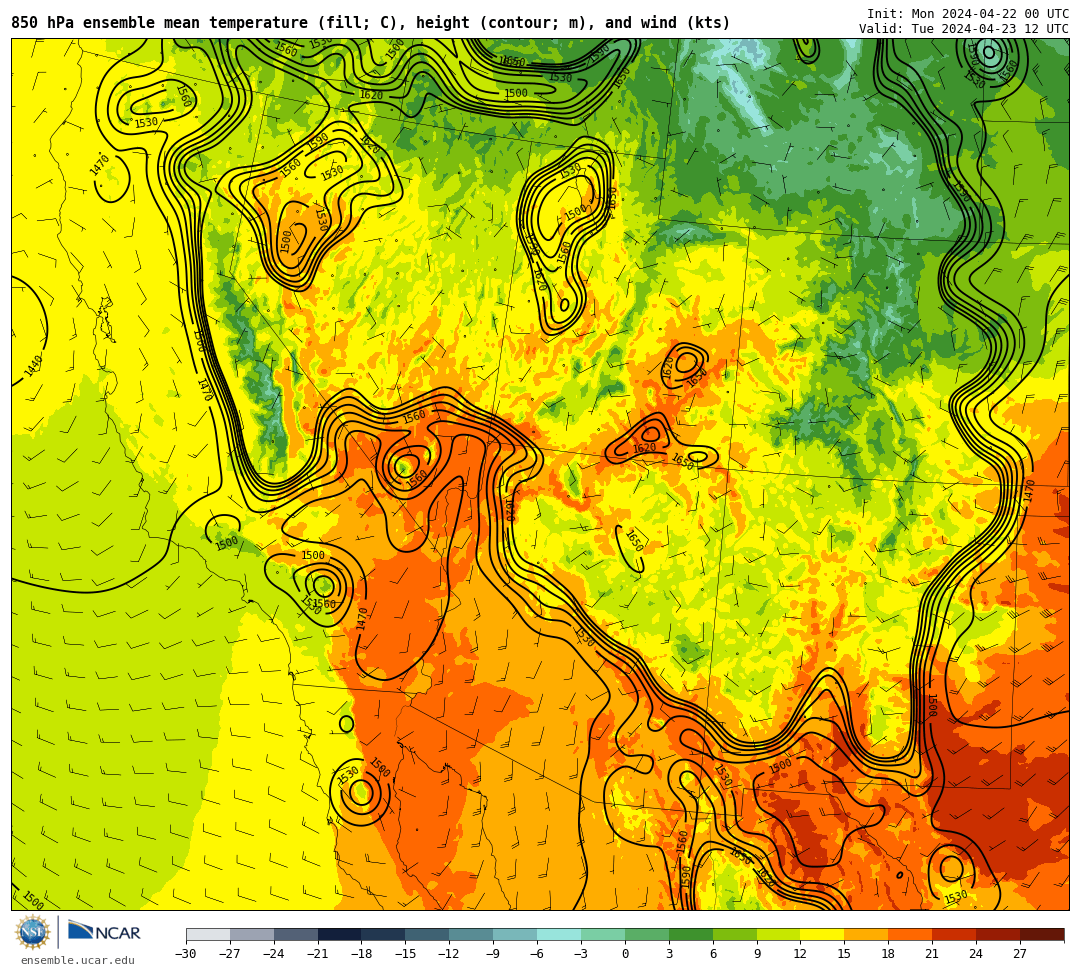Pick the −15 to −12 colorbar swatch
The image size is (1080, 973).
[x=428, y=934]
